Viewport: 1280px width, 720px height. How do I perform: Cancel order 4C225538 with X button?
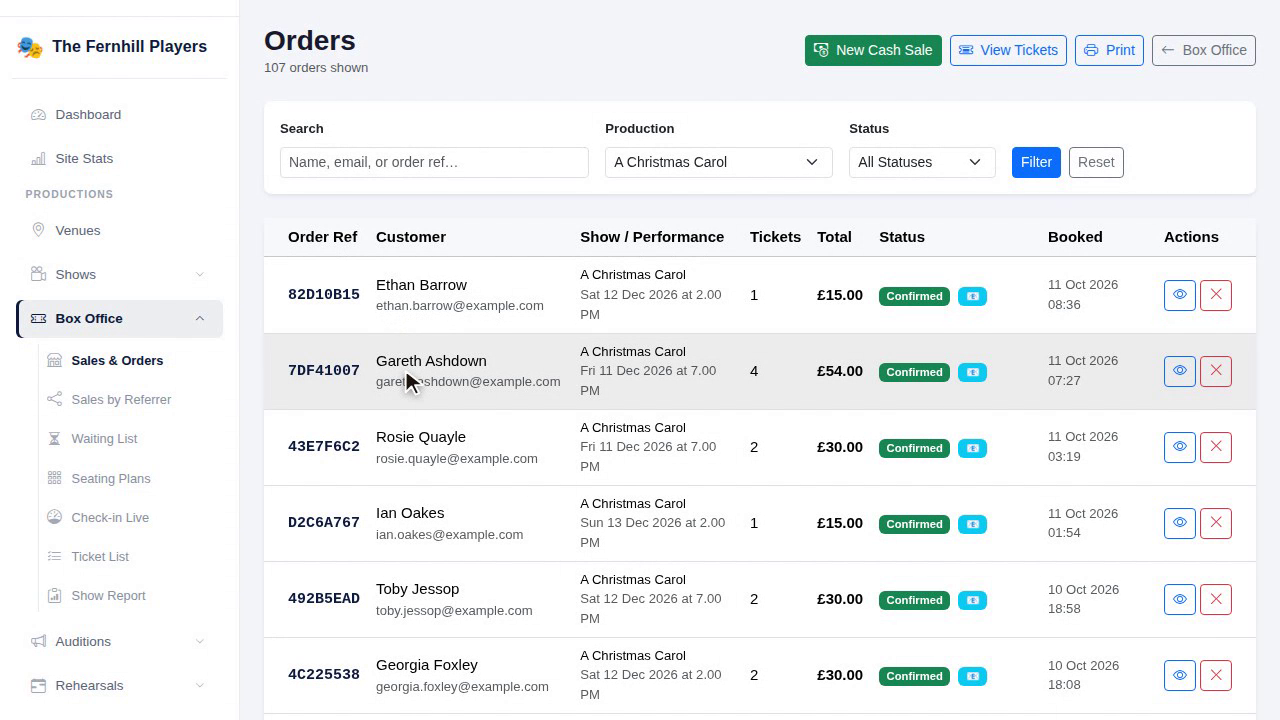(1216, 675)
